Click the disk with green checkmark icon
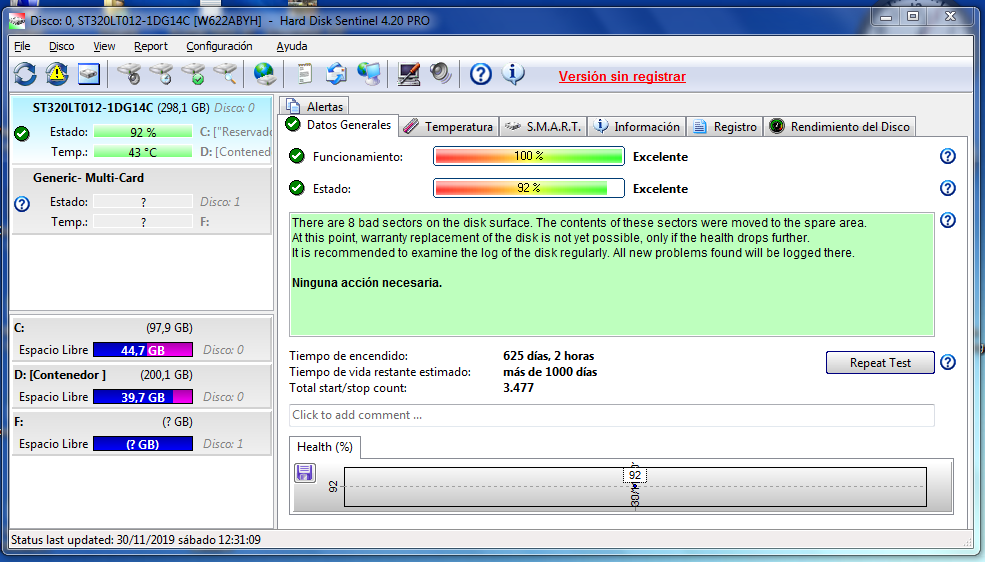The width and height of the screenshot is (985, 562). 193,74
